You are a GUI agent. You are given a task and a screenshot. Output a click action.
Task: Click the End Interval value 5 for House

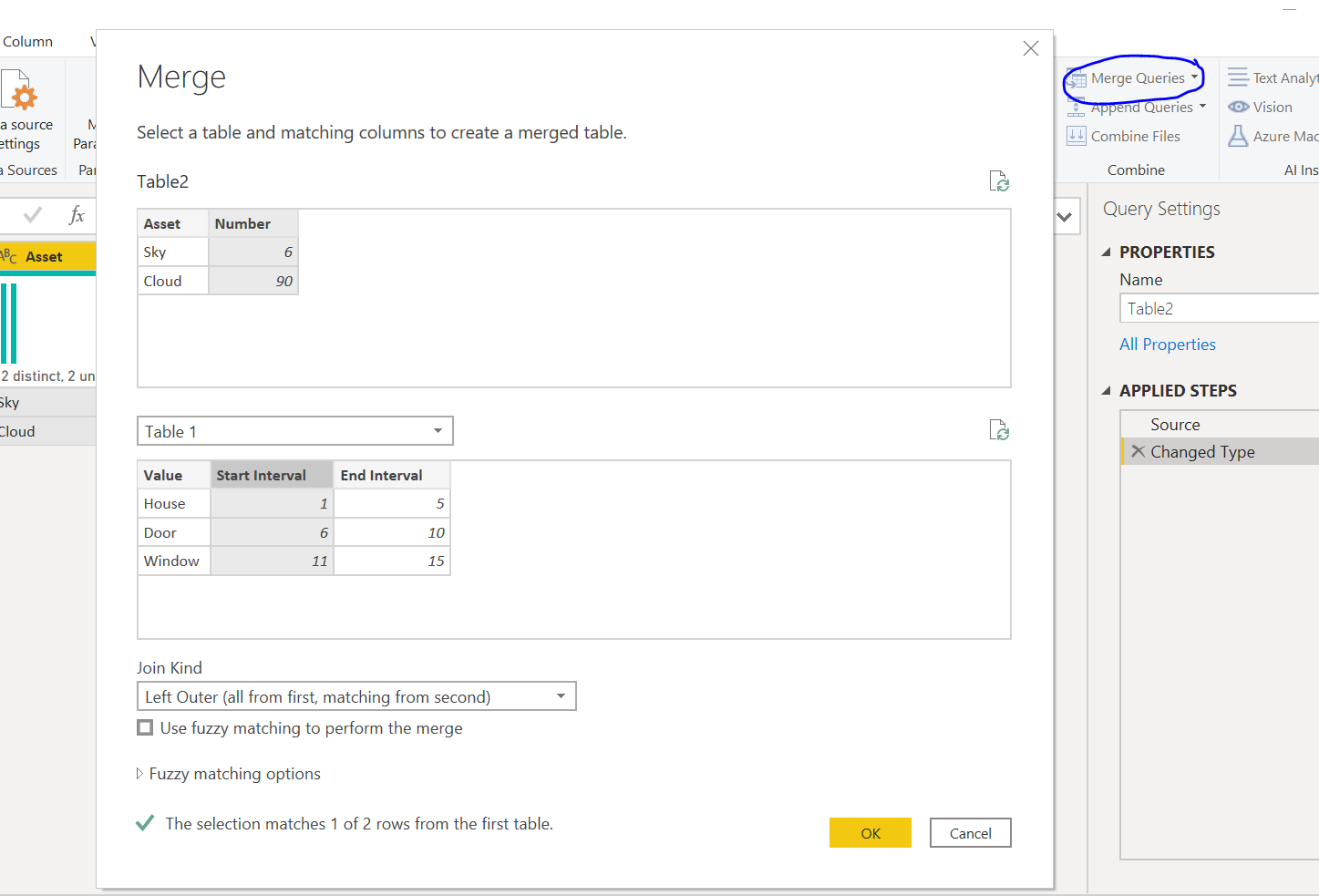(392, 504)
